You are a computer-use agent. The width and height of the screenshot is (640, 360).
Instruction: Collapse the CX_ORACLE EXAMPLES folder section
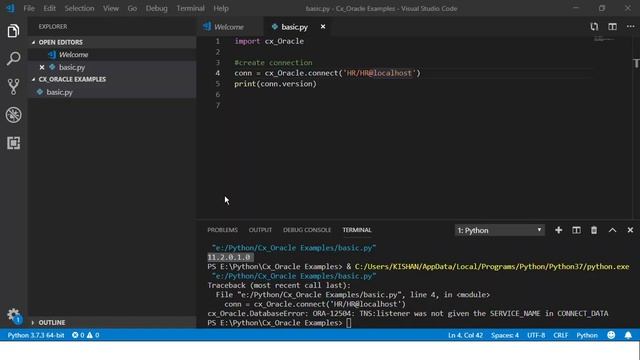(x=33, y=80)
